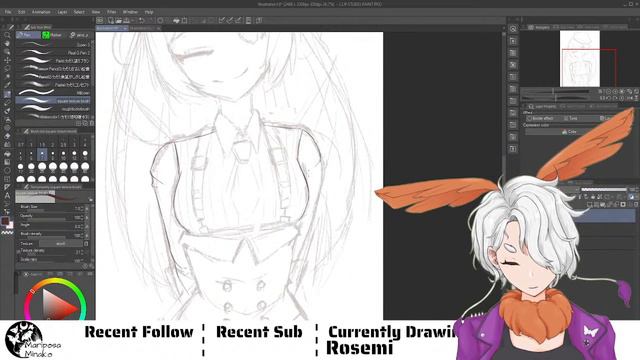Open the Animation menu
Image resolution: width=640 pixels, height=360 pixels.
tap(41, 12)
